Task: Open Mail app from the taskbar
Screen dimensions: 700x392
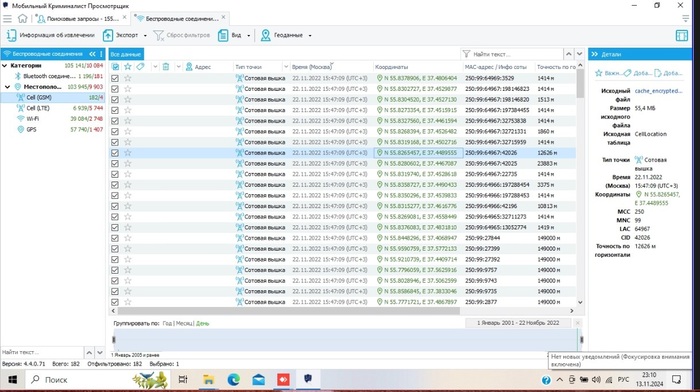Action: [258, 380]
